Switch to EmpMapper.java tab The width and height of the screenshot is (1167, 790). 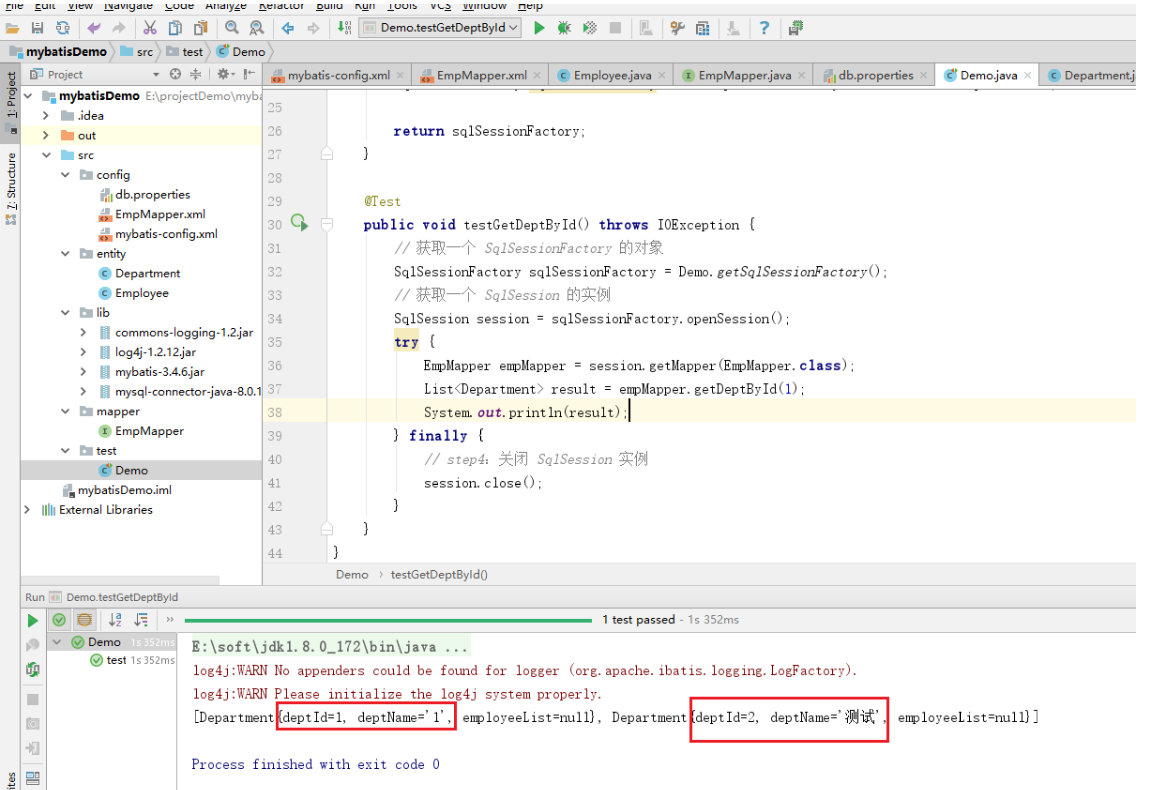(744, 75)
